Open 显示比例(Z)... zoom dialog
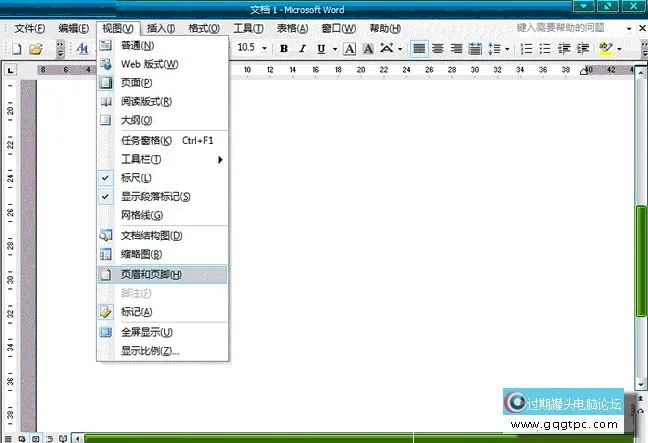Image resolution: width=648 pixels, height=443 pixels. coord(163,351)
